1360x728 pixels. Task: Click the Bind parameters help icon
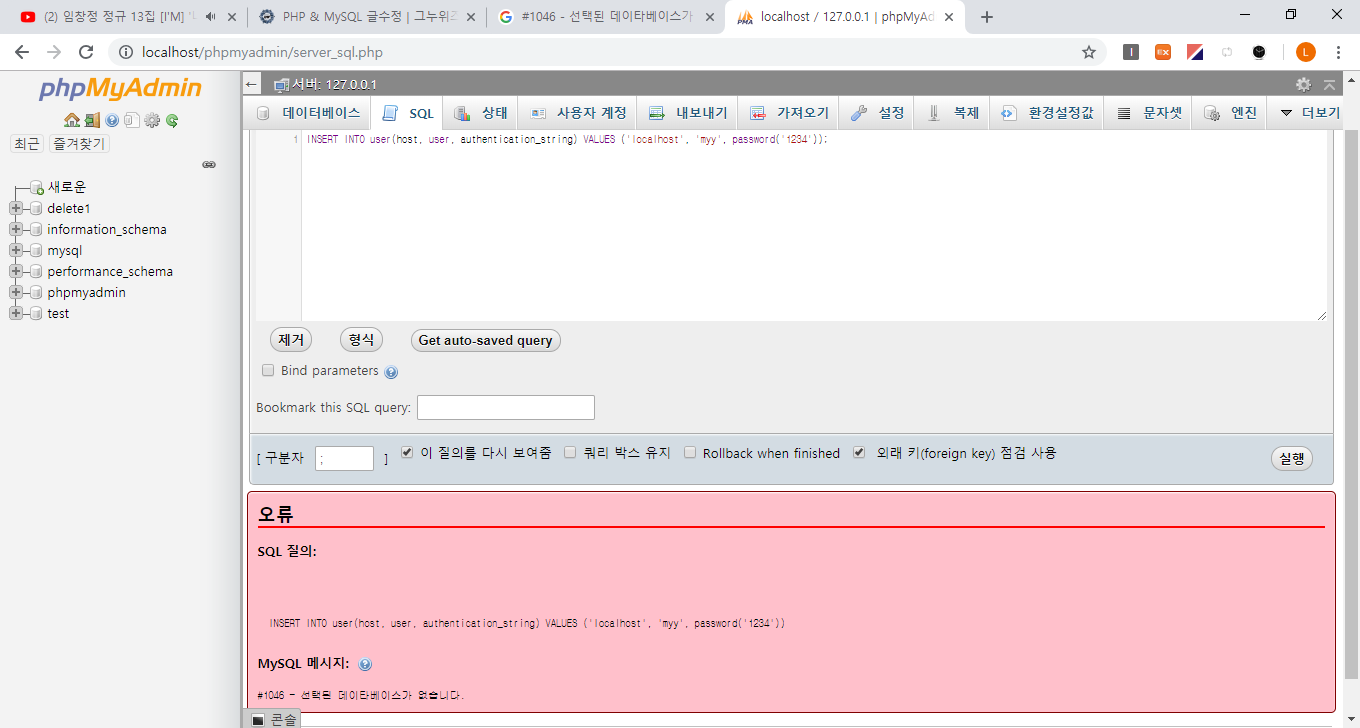pyautogui.click(x=391, y=372)
